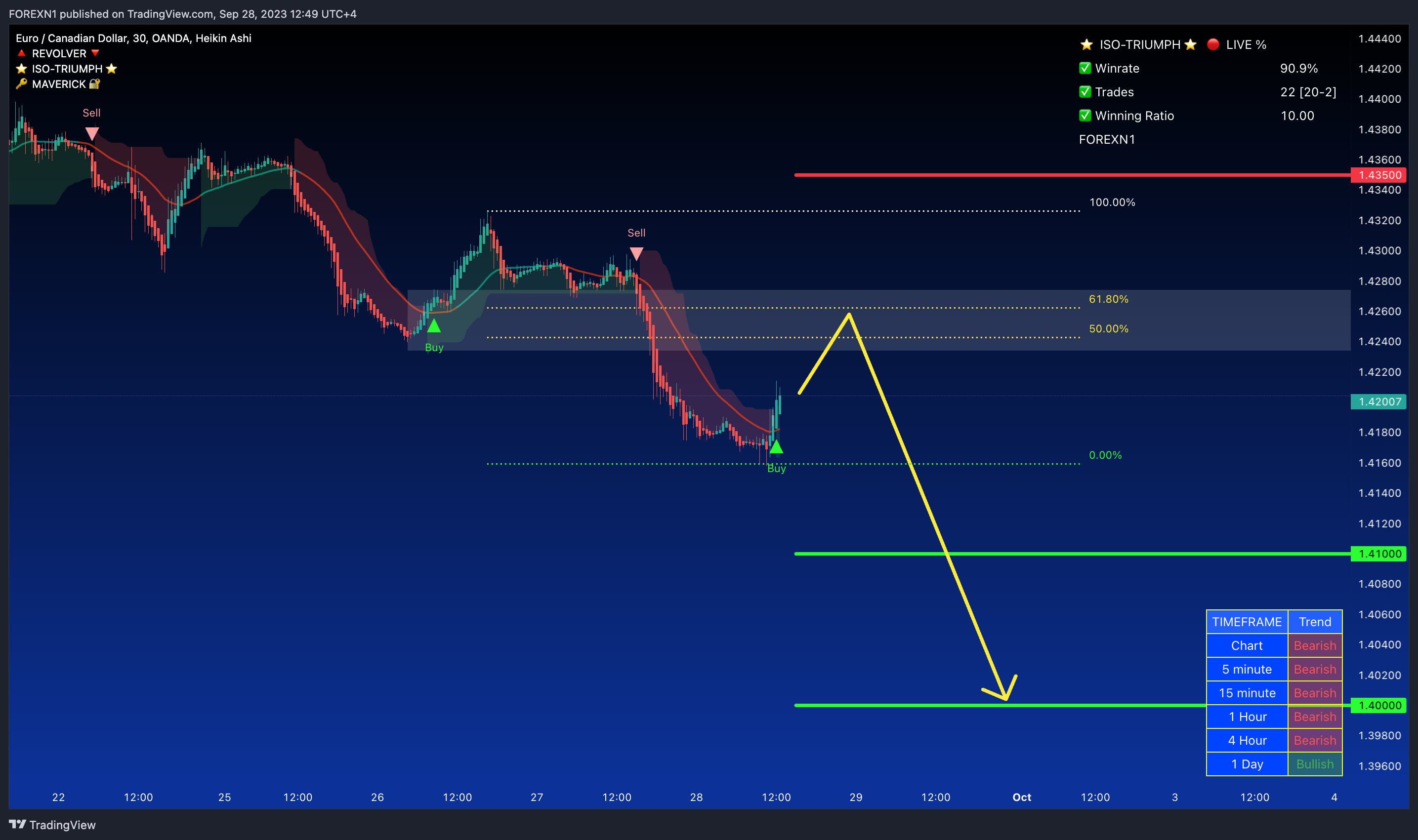This screenshot has width=1418, height=840.
Task: Click the FOREXN1 author label in stats panel
Action: tap(1107, 139)
